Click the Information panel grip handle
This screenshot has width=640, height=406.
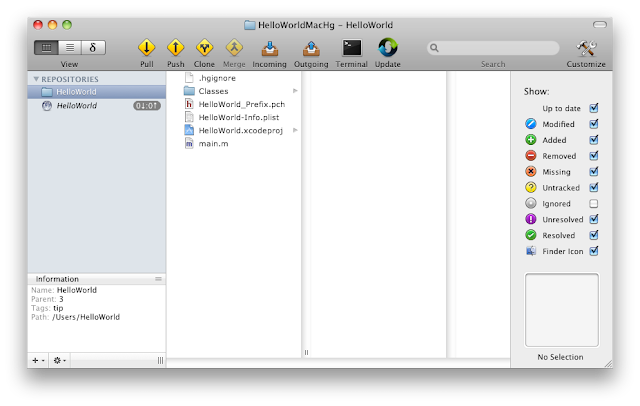(x=158, y=279)
